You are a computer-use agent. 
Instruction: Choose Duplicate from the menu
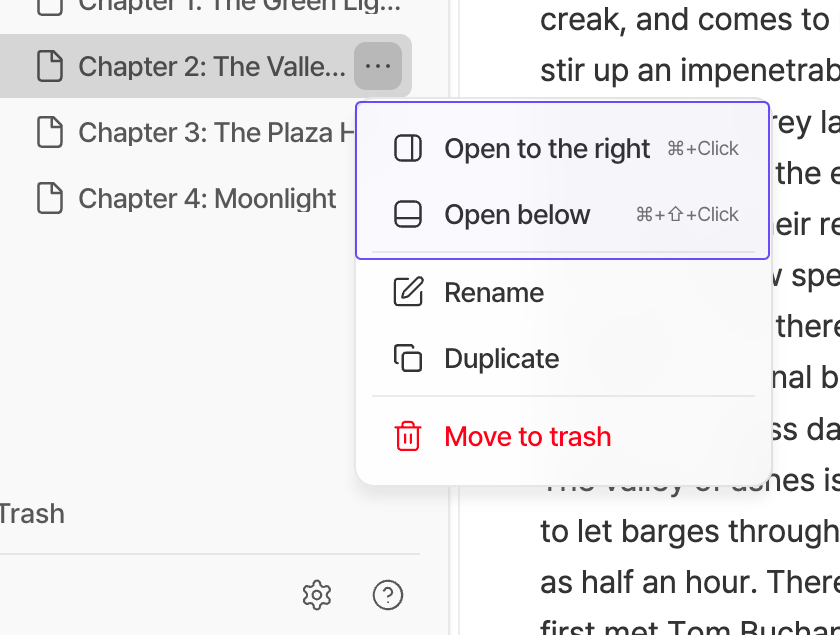click(563, 358)
